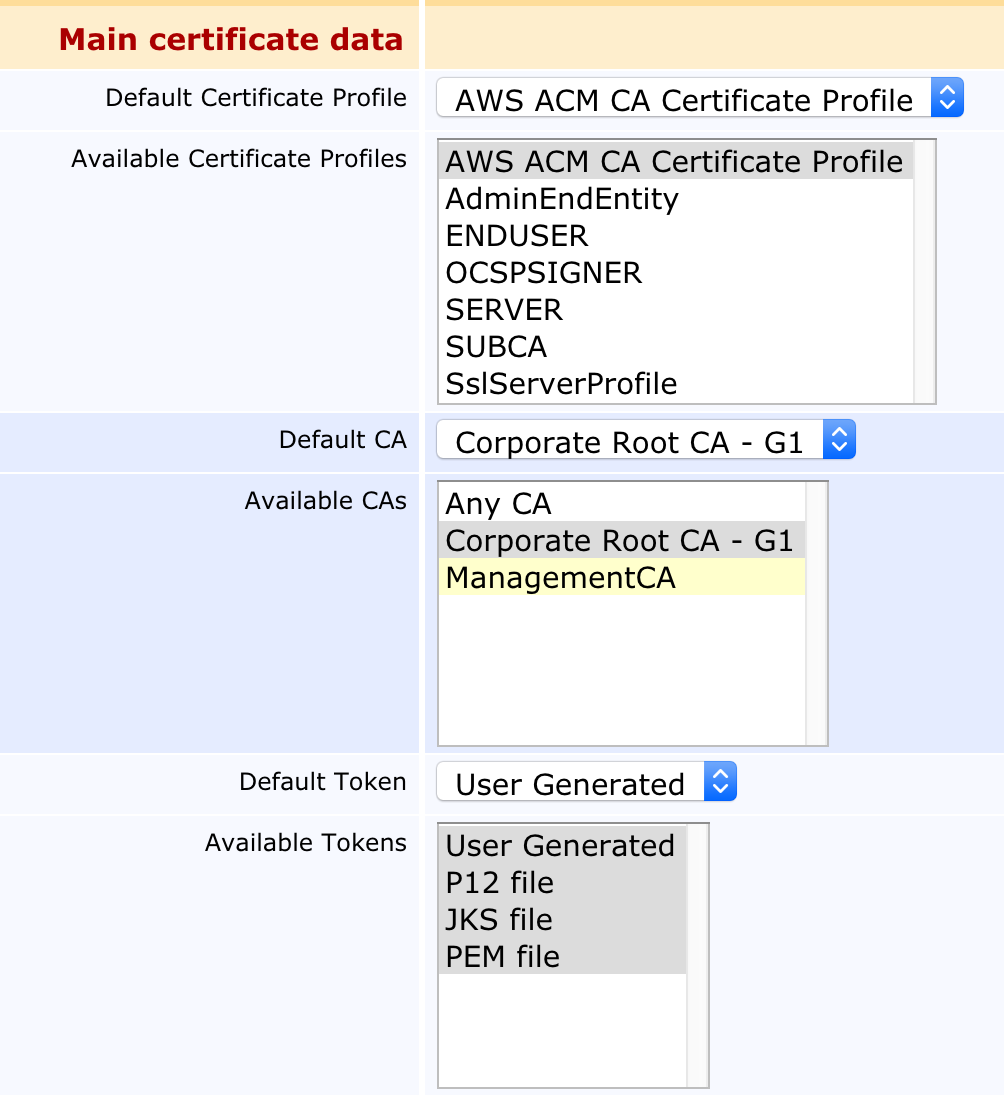Open the Default Token dropdown
1004x1096 pixels.
(586, 783)
